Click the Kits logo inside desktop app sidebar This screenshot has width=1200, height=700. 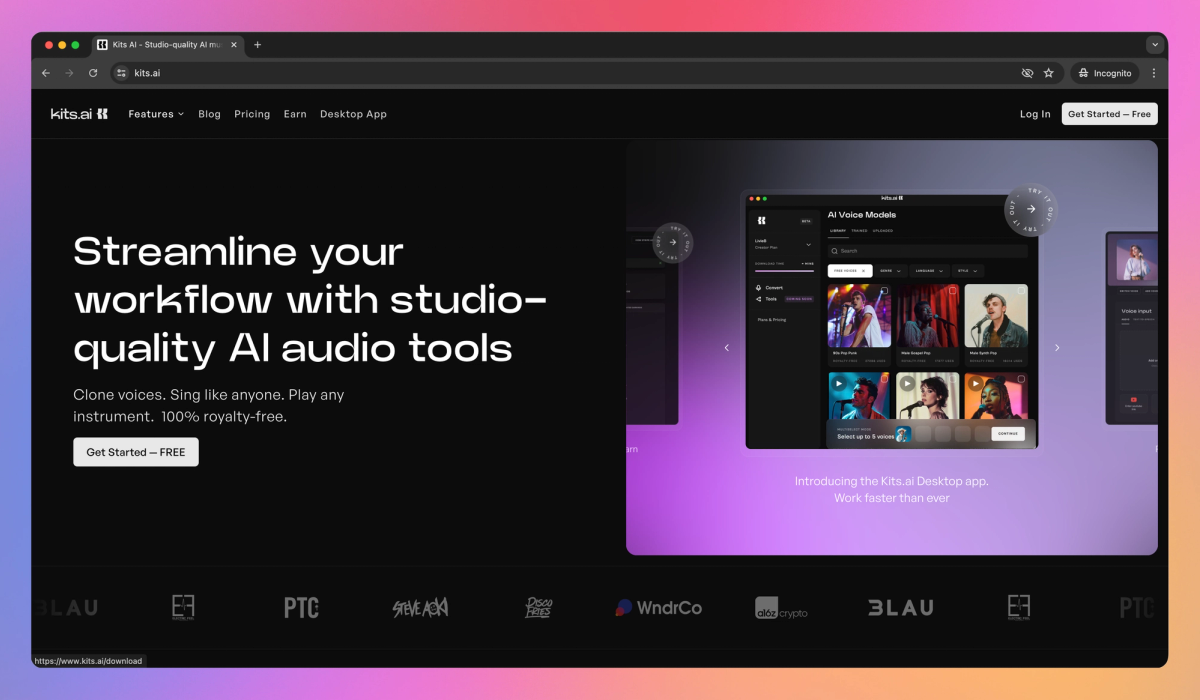click(761, 220)
